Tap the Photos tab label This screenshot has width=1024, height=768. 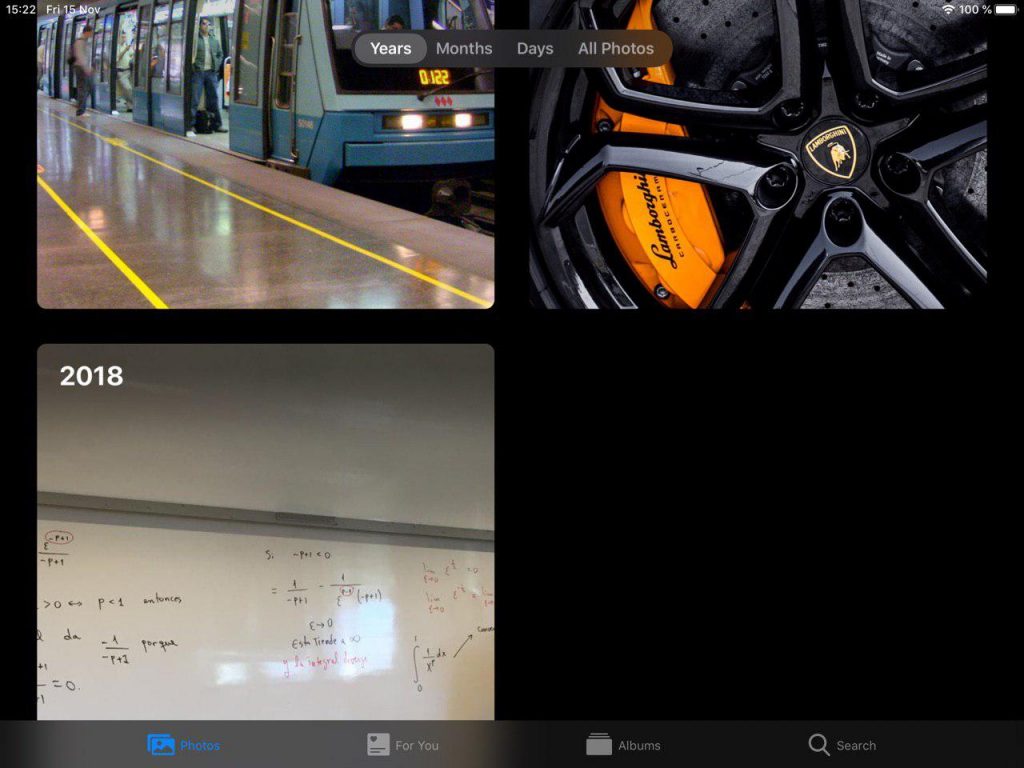200,746
